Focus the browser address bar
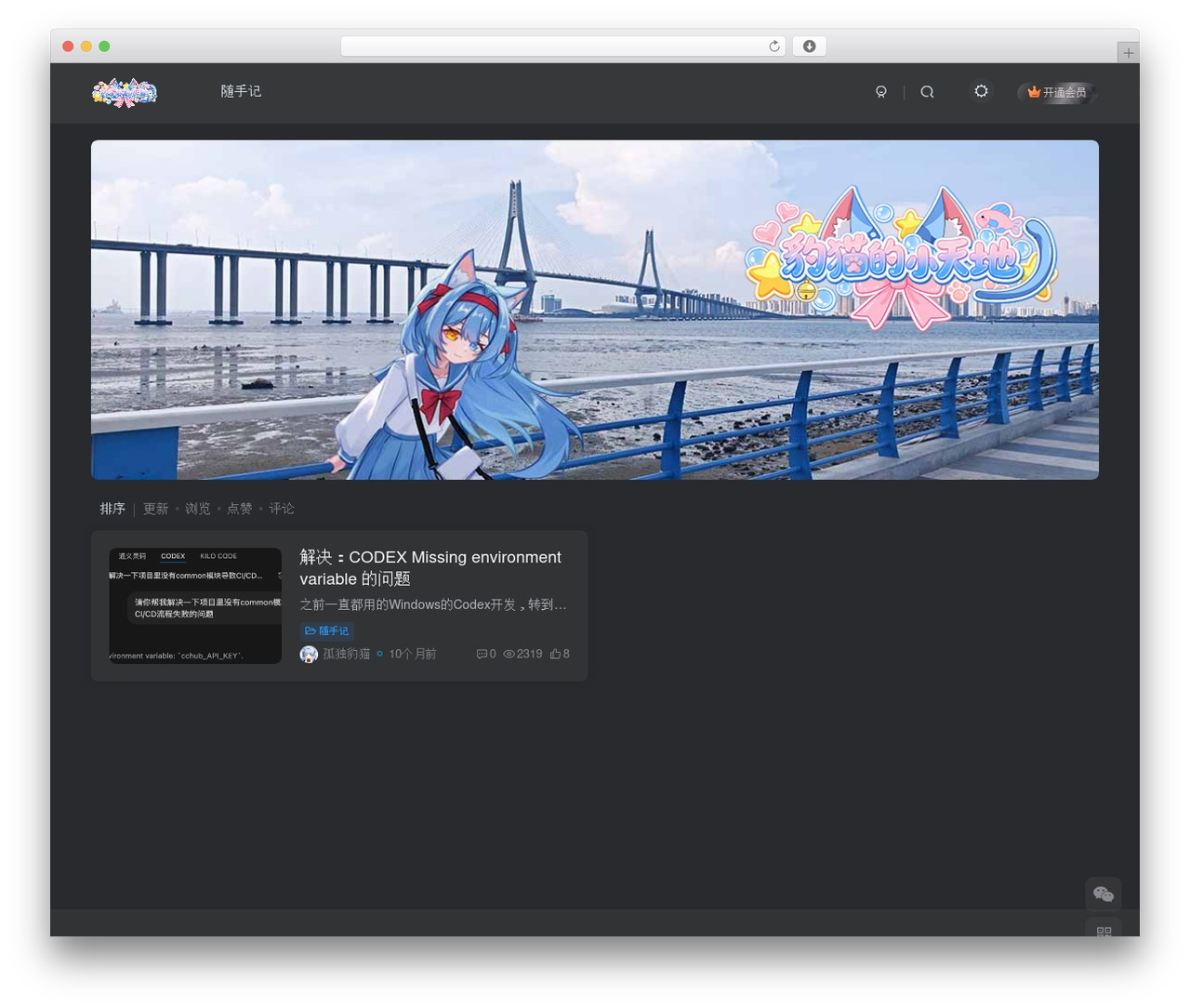 563,46
